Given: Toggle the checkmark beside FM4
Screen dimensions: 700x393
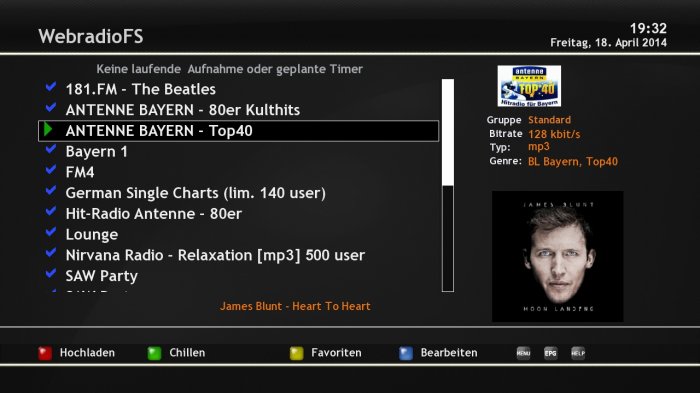Looking at the screenshot, I should pyautogui.click(x=51, y=170).
